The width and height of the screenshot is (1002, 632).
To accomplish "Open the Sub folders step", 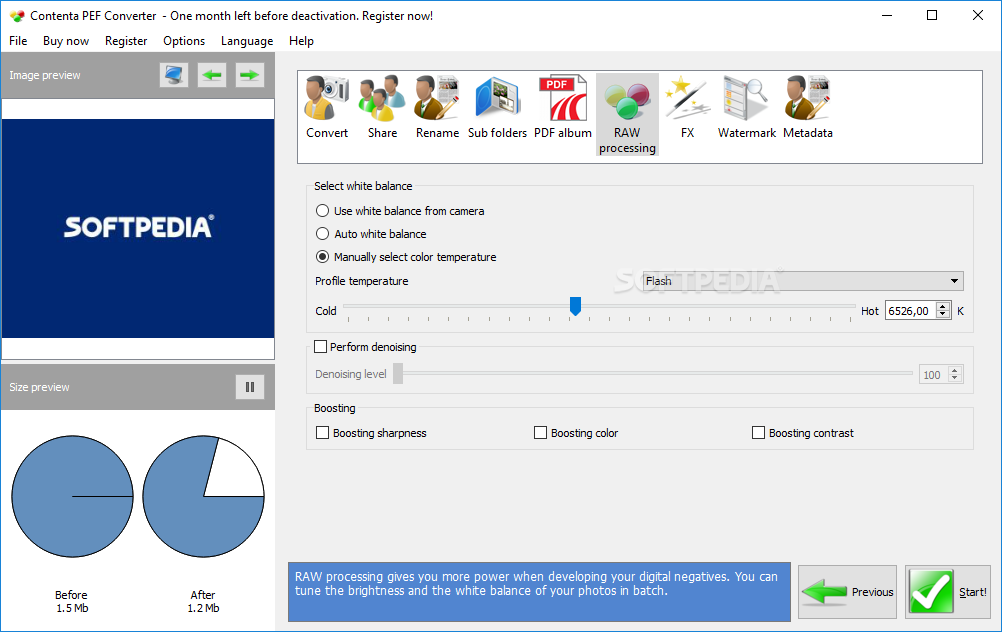I will pyautogui.click(x=497, y=107).
